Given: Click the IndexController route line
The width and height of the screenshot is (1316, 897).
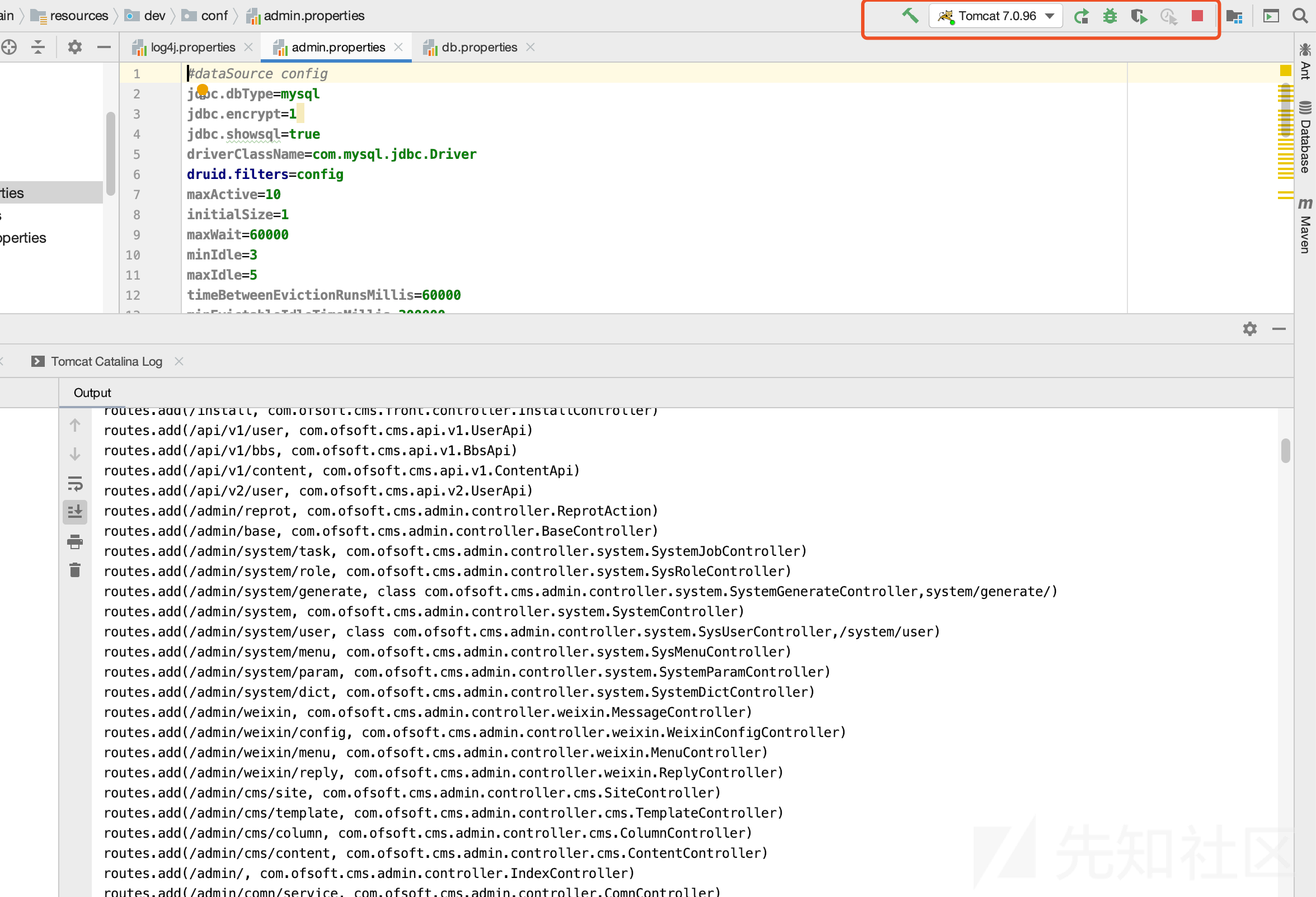Looking at the screenshot, I should [x=369, y=873].
